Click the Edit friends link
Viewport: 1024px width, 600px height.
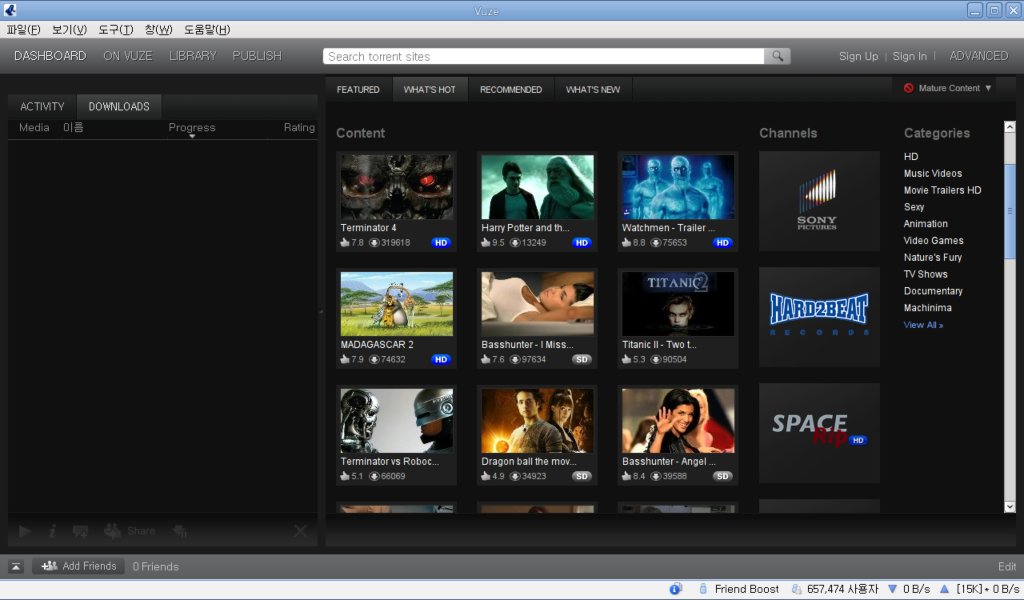pyautogui.click(x=1006, y=567)
